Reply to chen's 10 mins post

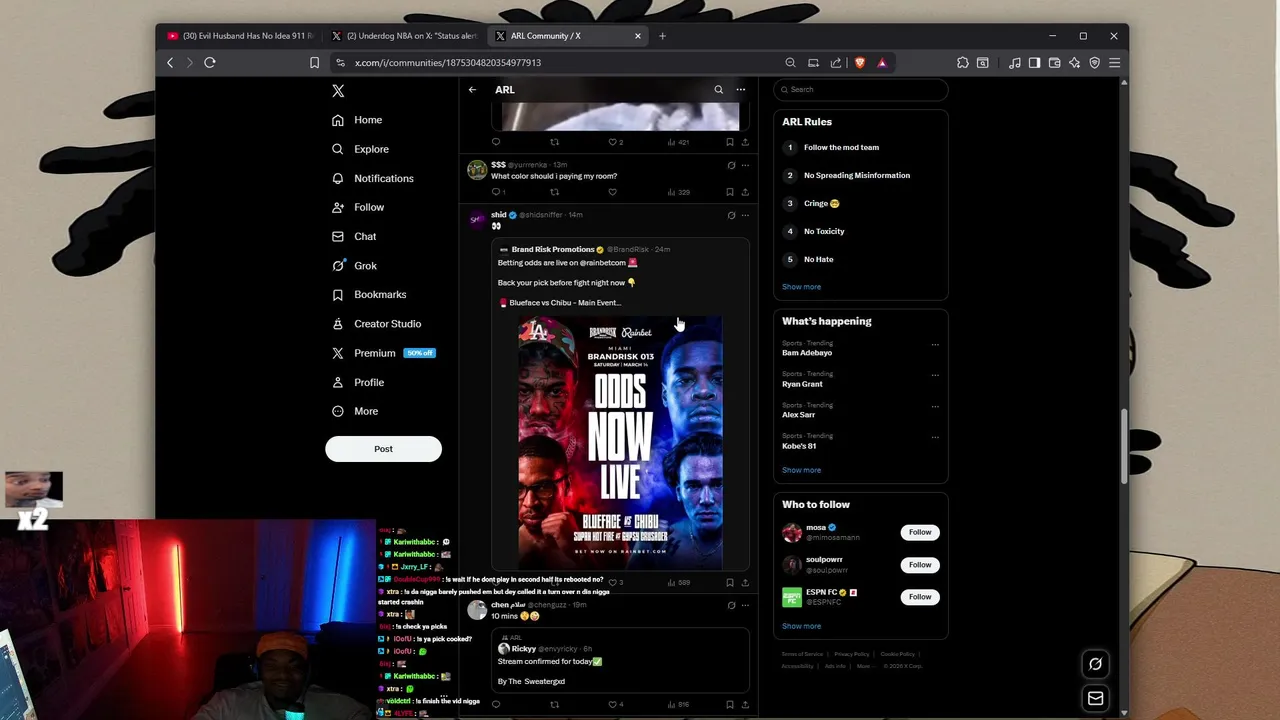click(496, 704)
